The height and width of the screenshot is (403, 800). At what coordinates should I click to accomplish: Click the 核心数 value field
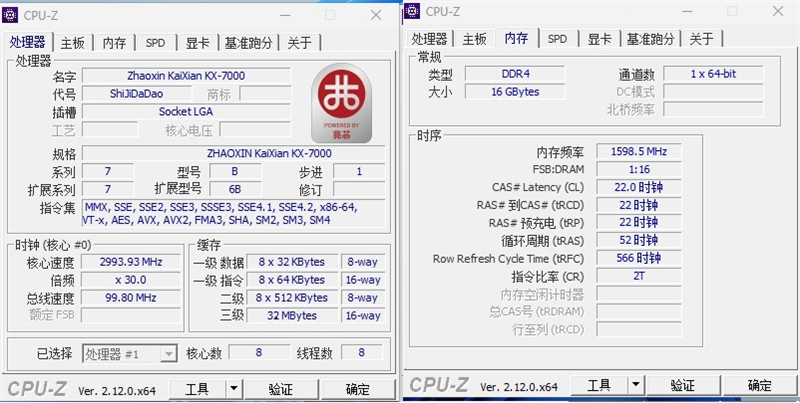point(259,352)
